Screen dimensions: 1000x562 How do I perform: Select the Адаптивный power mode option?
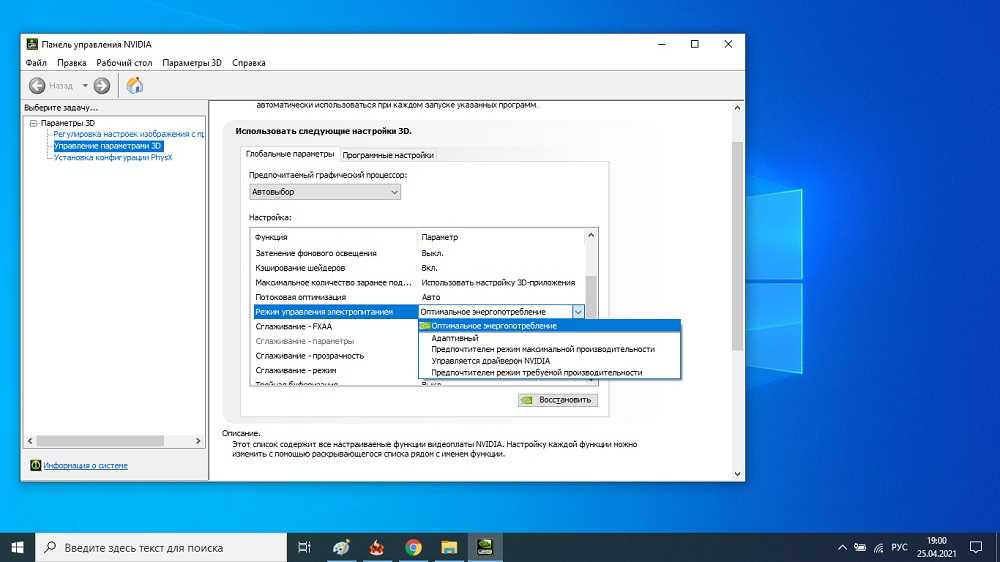[x=454, y=338]
